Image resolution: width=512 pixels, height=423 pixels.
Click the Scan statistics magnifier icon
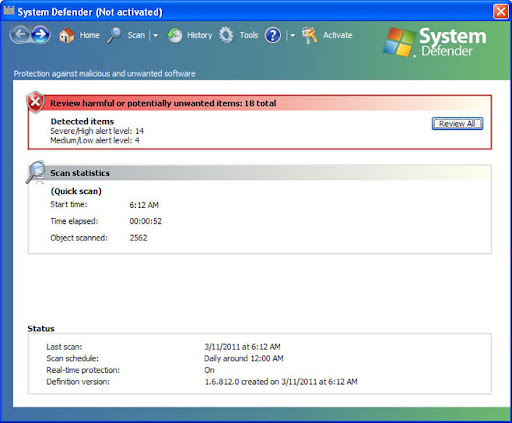click(35, 172)
